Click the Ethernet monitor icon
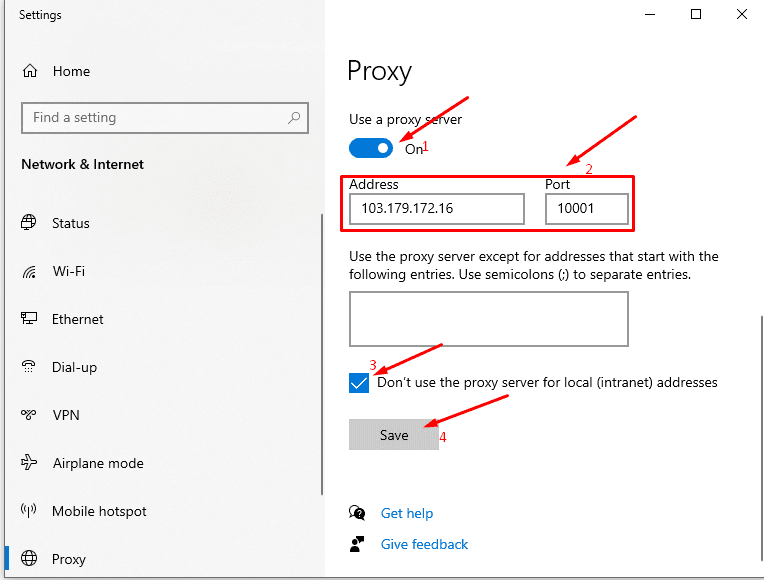This screenshot has height=580, width=764. pyautogui.click(x=29, y=319)
